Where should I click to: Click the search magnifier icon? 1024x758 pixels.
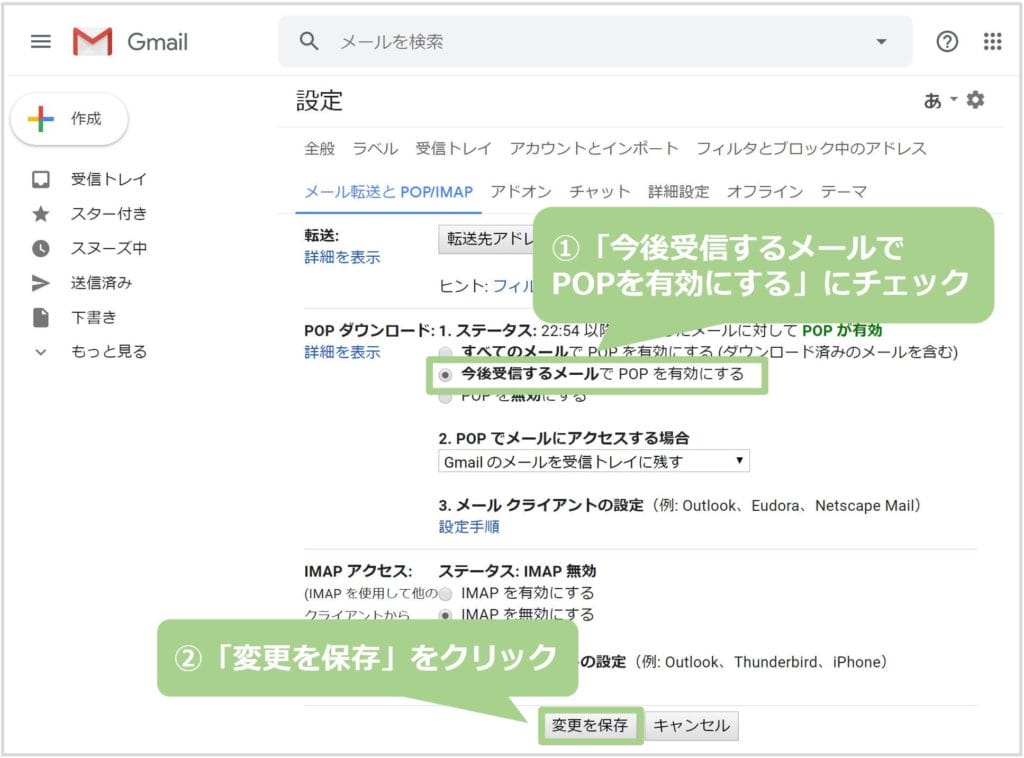pos(308,42)
